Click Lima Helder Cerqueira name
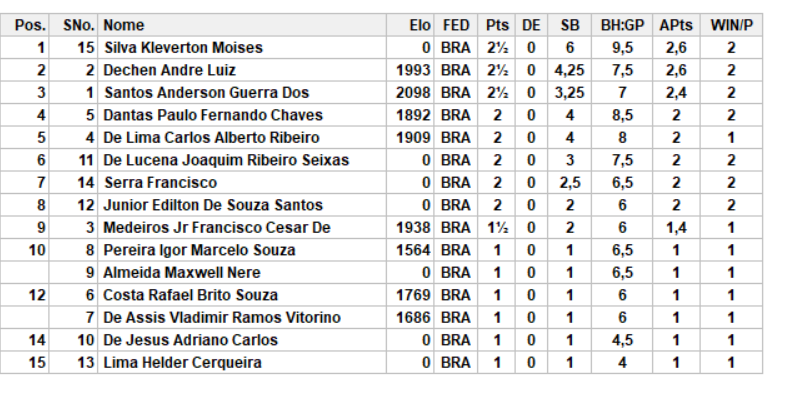The height and width of the screenshot is (396, 785). click(182, 363)
